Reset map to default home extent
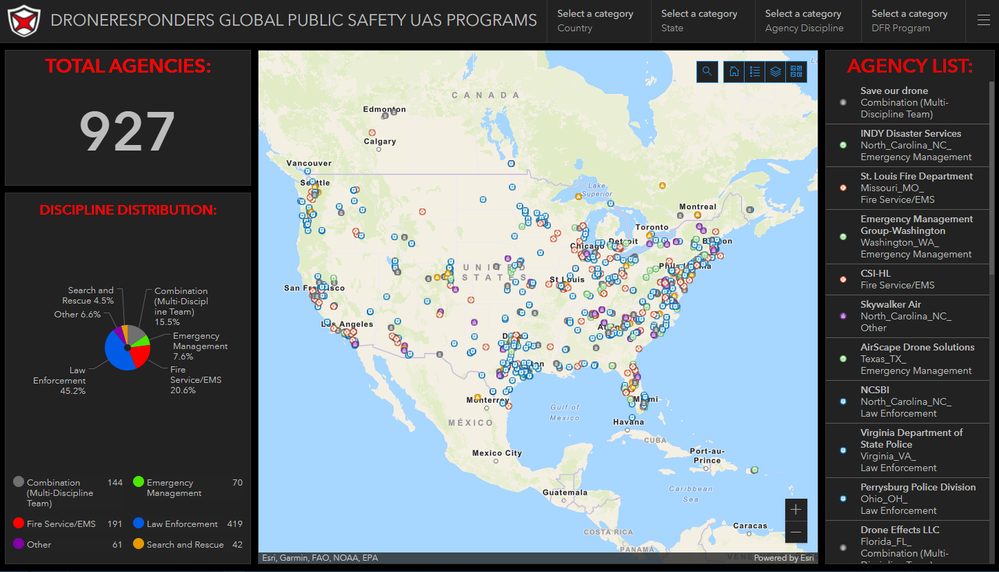 tap(734, 72)
